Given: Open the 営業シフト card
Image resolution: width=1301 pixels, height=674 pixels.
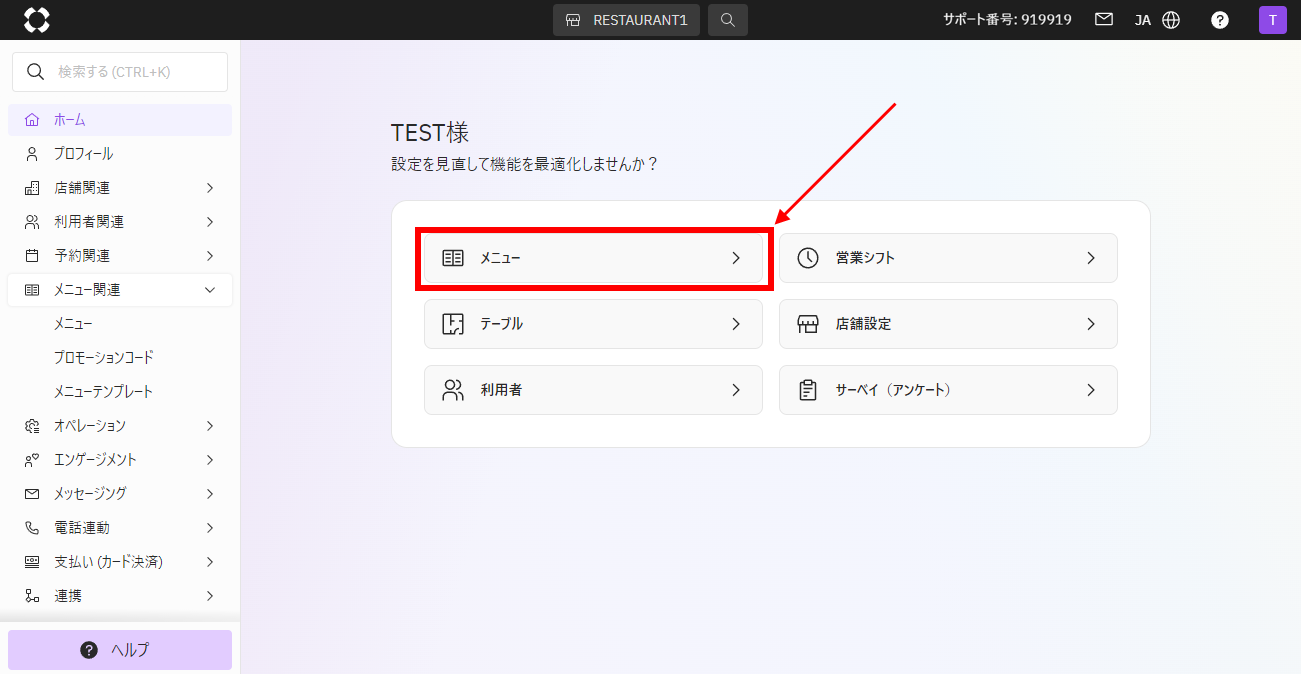Looking at the screenshot, I should tap(948, 258).
